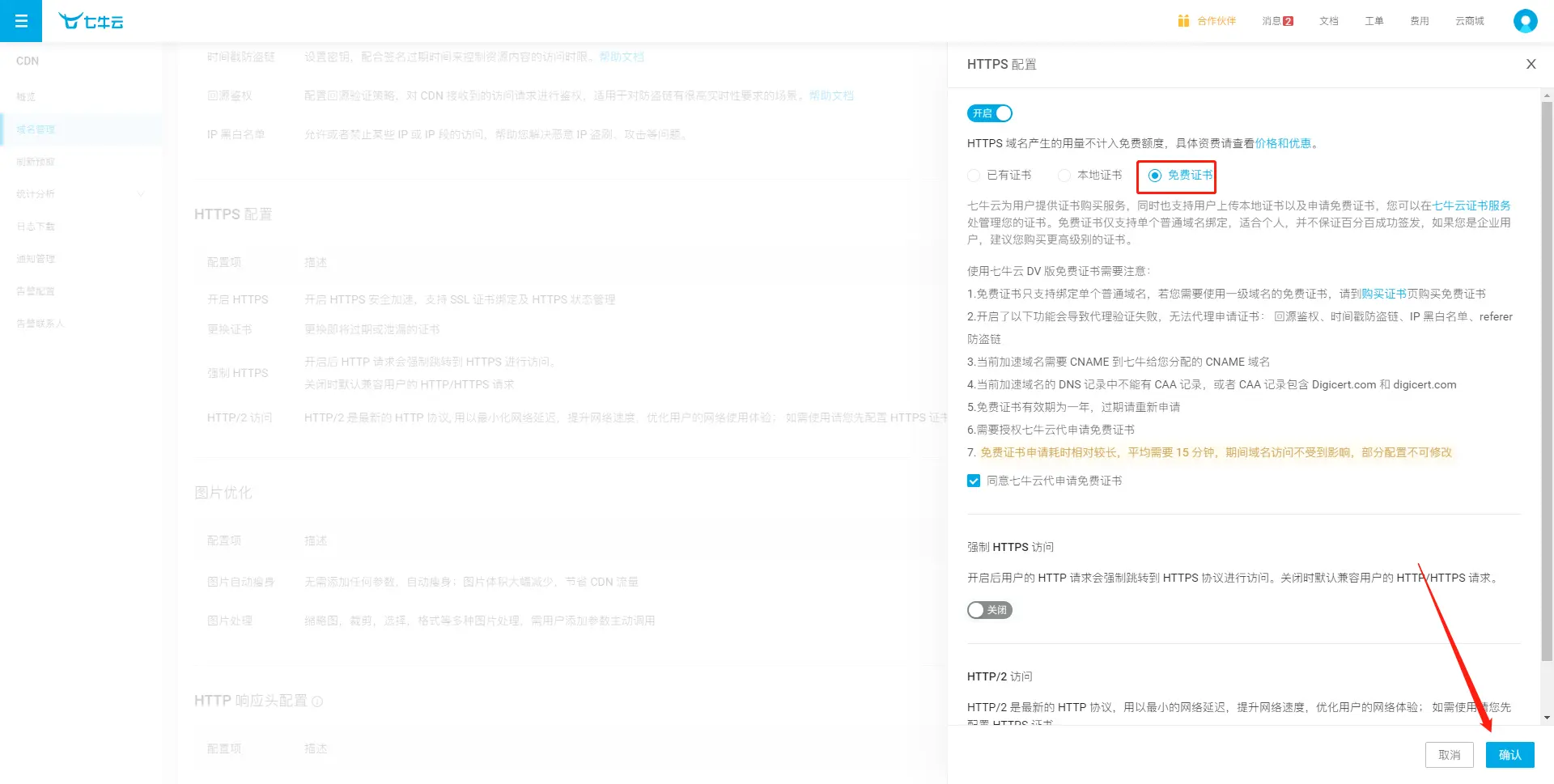This screenshot has height=784, width=1554.
Task: Open 工单 in the top navigation
Action: (x=1374, y=21)
